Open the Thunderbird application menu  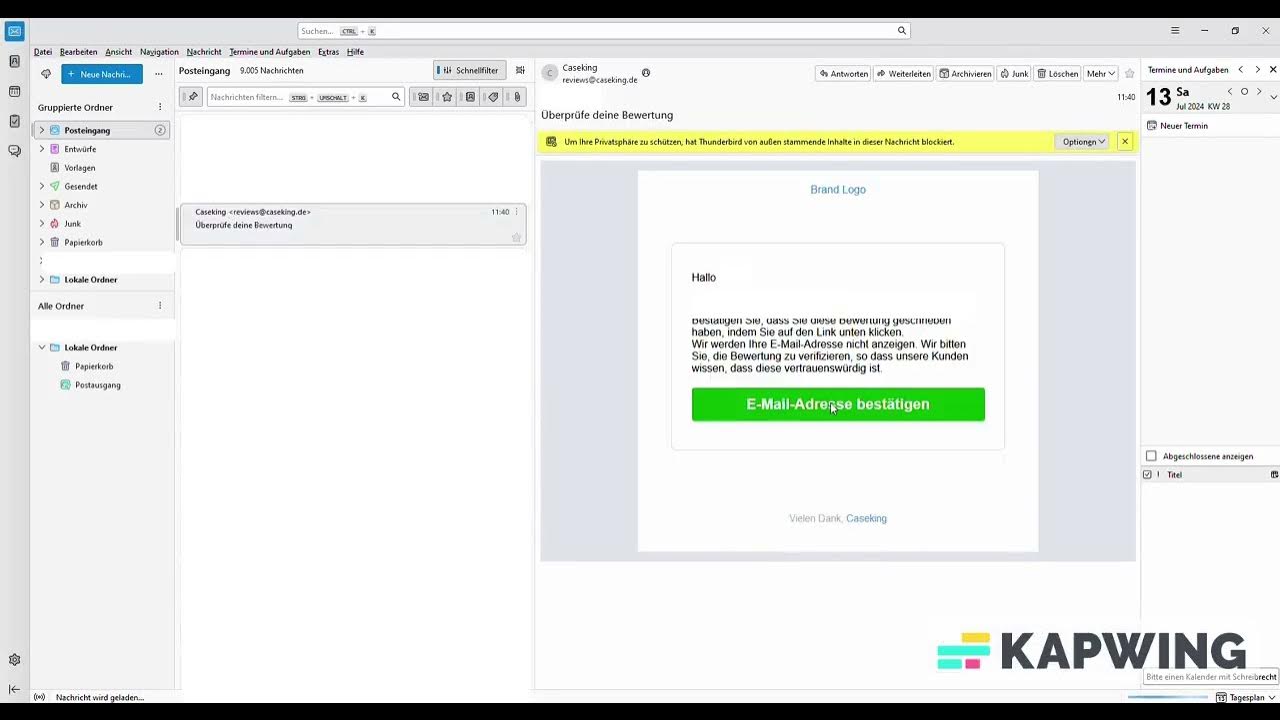(x=1175, y=31)
